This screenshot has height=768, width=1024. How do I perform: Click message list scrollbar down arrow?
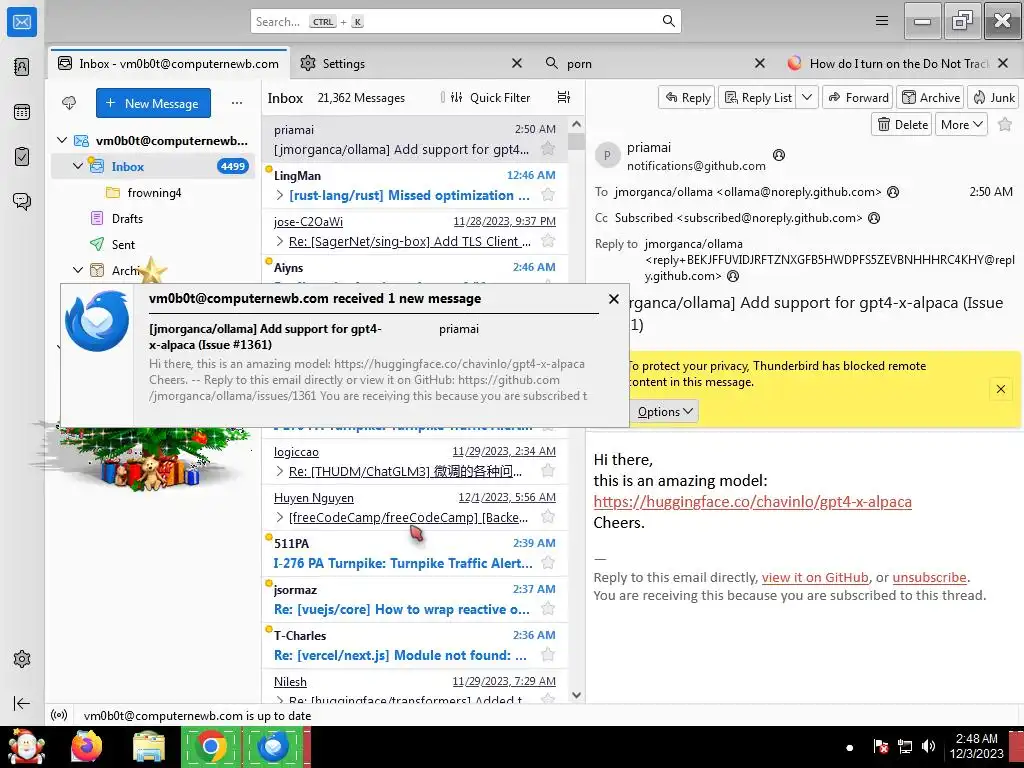point(576,695)
